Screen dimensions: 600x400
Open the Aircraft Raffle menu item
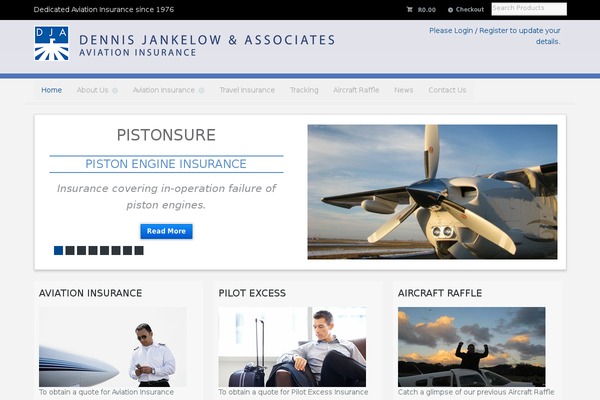tap(356, 90)
